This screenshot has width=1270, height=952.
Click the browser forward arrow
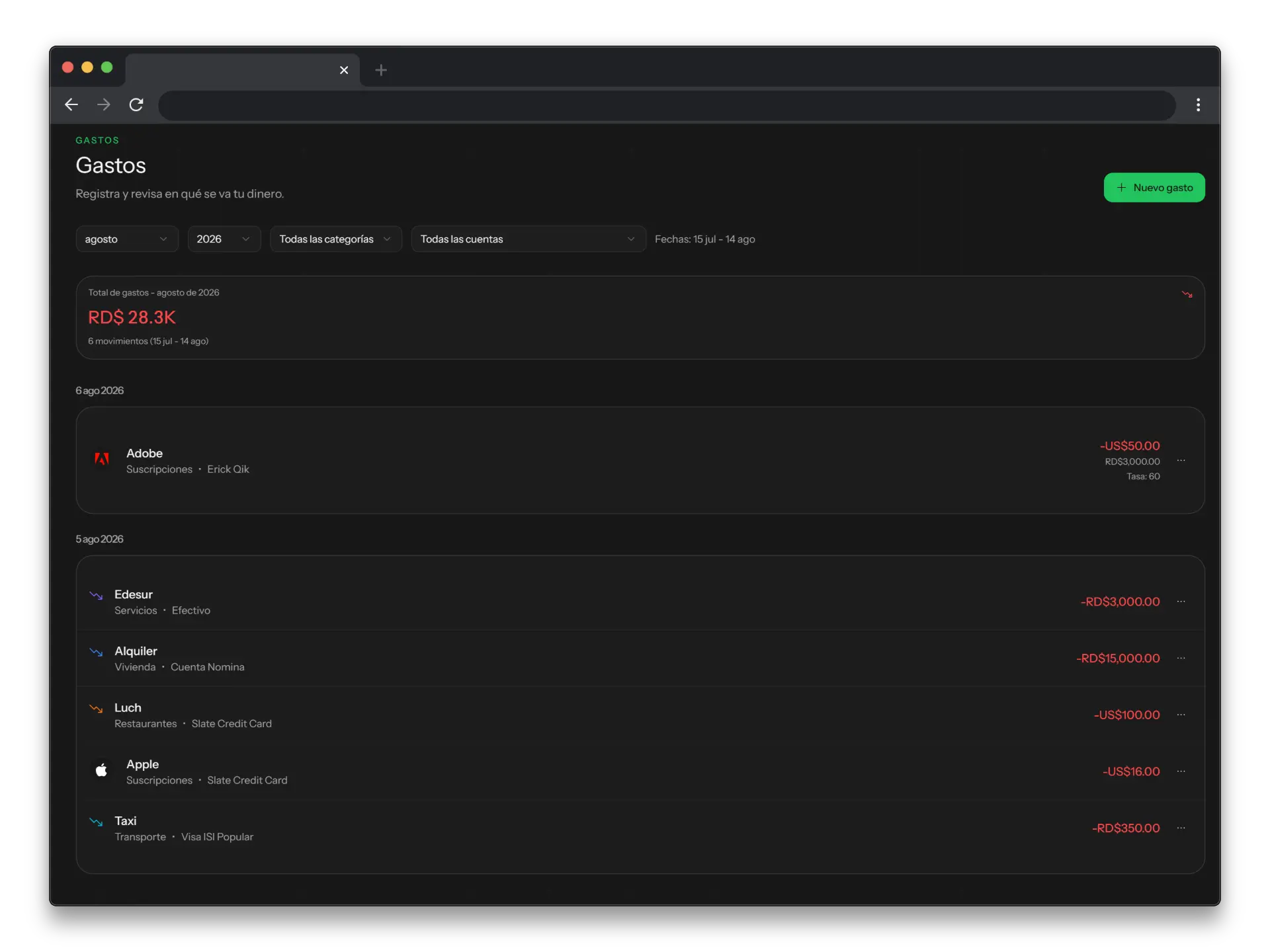104,104
